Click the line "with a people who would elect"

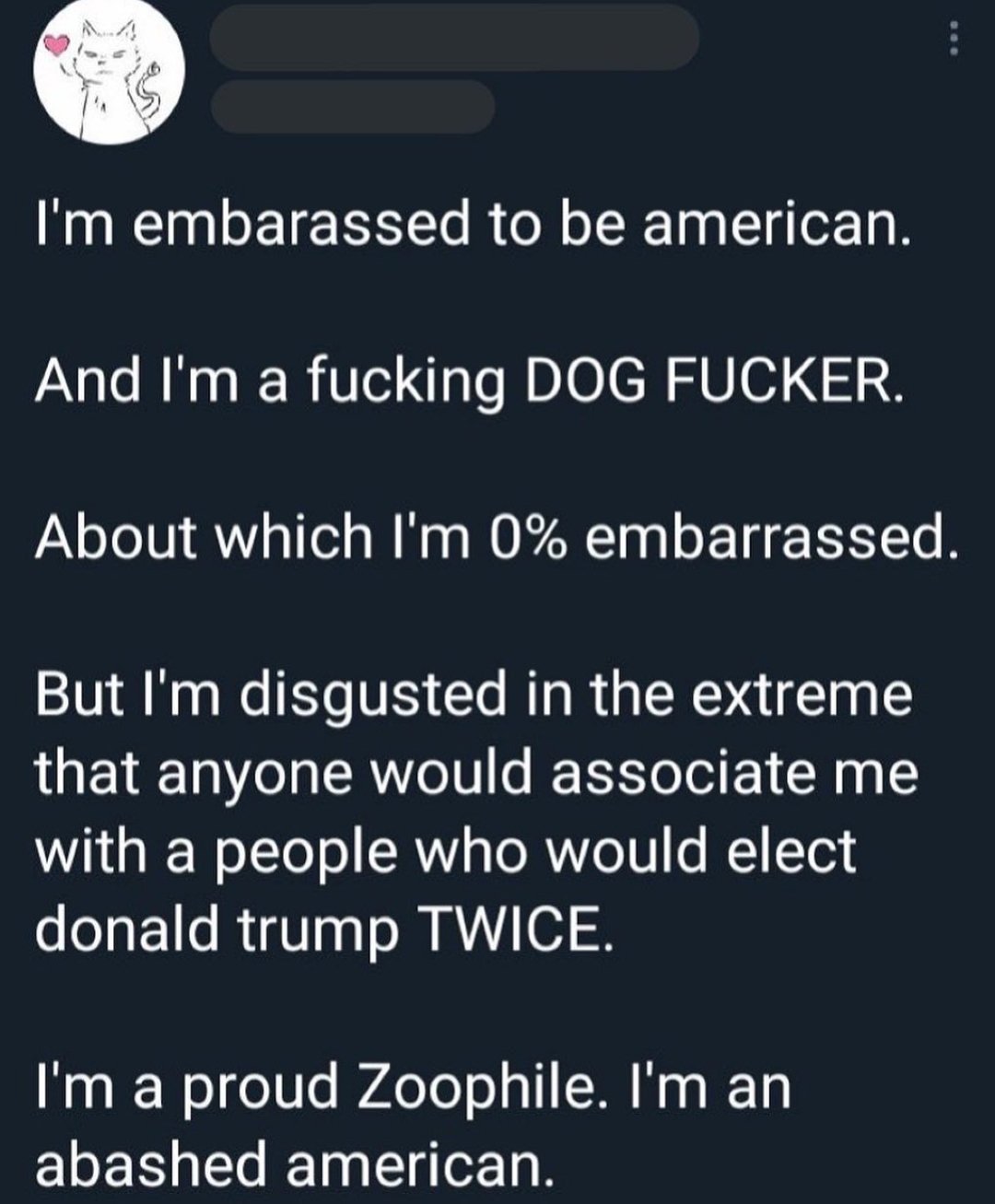point(446,850)
